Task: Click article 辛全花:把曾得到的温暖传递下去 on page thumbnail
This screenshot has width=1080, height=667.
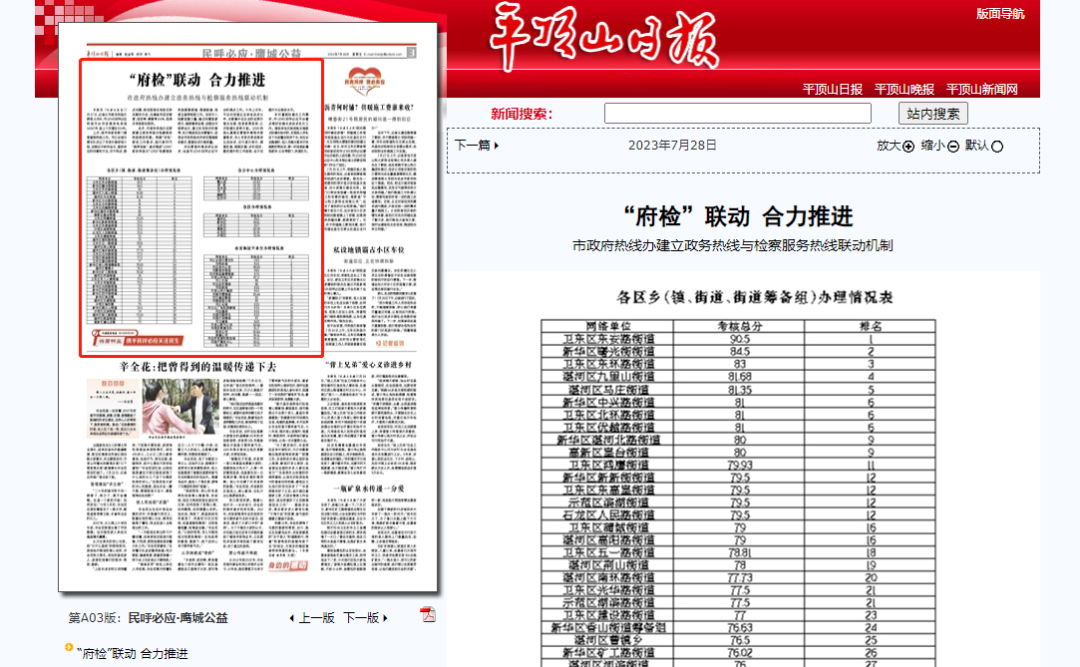Action: 198,367
